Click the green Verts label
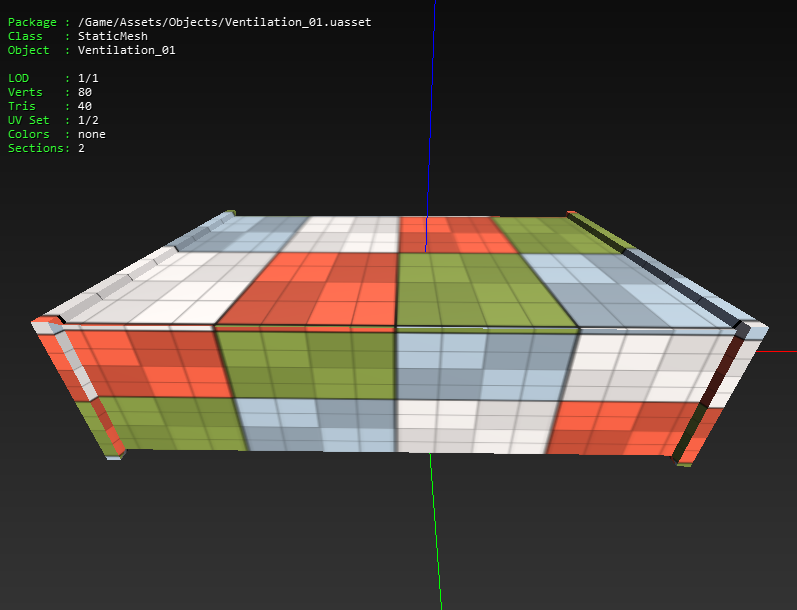797x610 pixels. pos(25,92)
